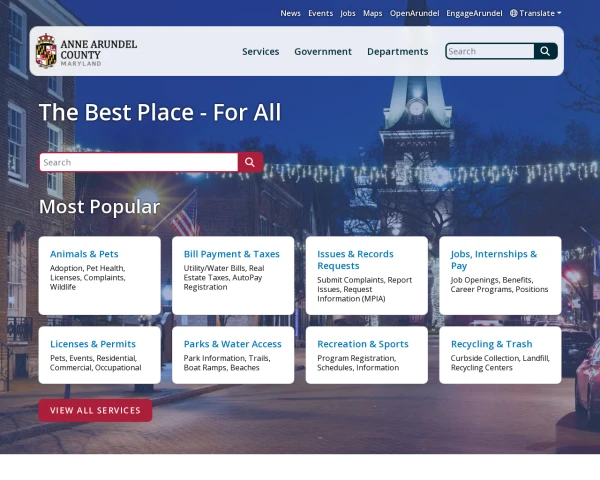Click the globe icon beside Translate
This screenshot has height=480, width=600.
tap(513, 14)
